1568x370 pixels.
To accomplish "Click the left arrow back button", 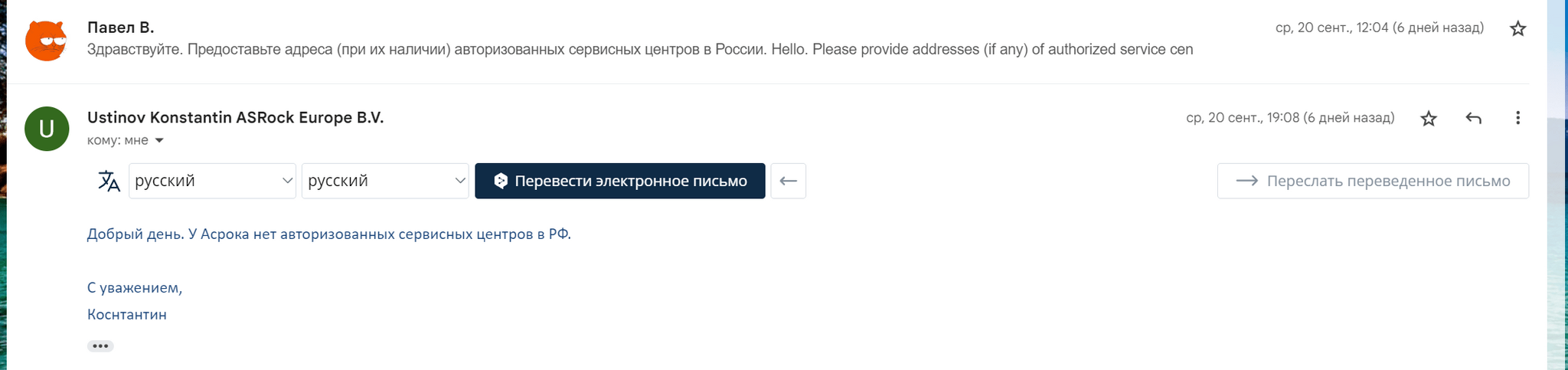I will pyautogui.click(x=788, y=182).
